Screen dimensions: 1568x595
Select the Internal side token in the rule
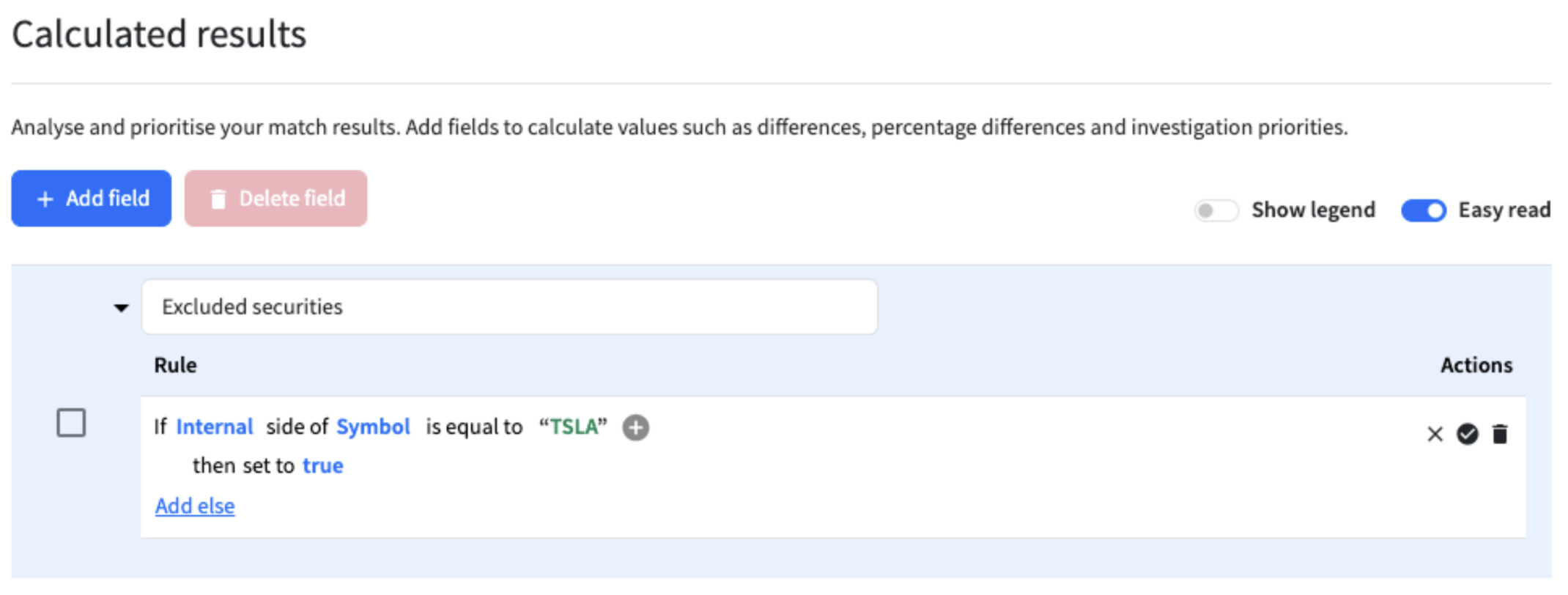(x=214, y=427)
